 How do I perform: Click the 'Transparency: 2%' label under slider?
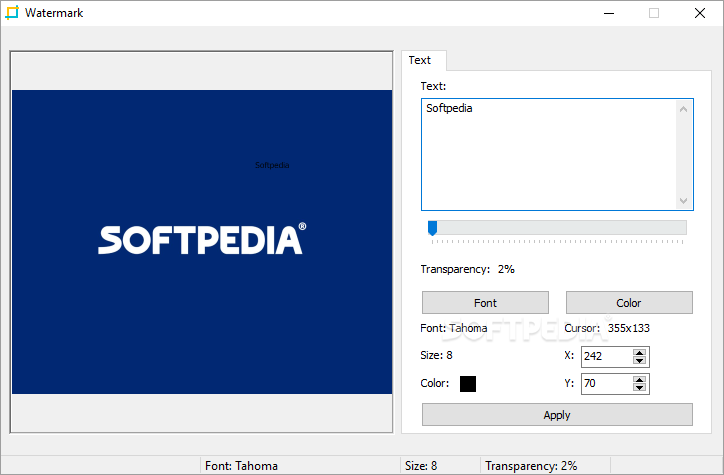[x=467, y=269]
